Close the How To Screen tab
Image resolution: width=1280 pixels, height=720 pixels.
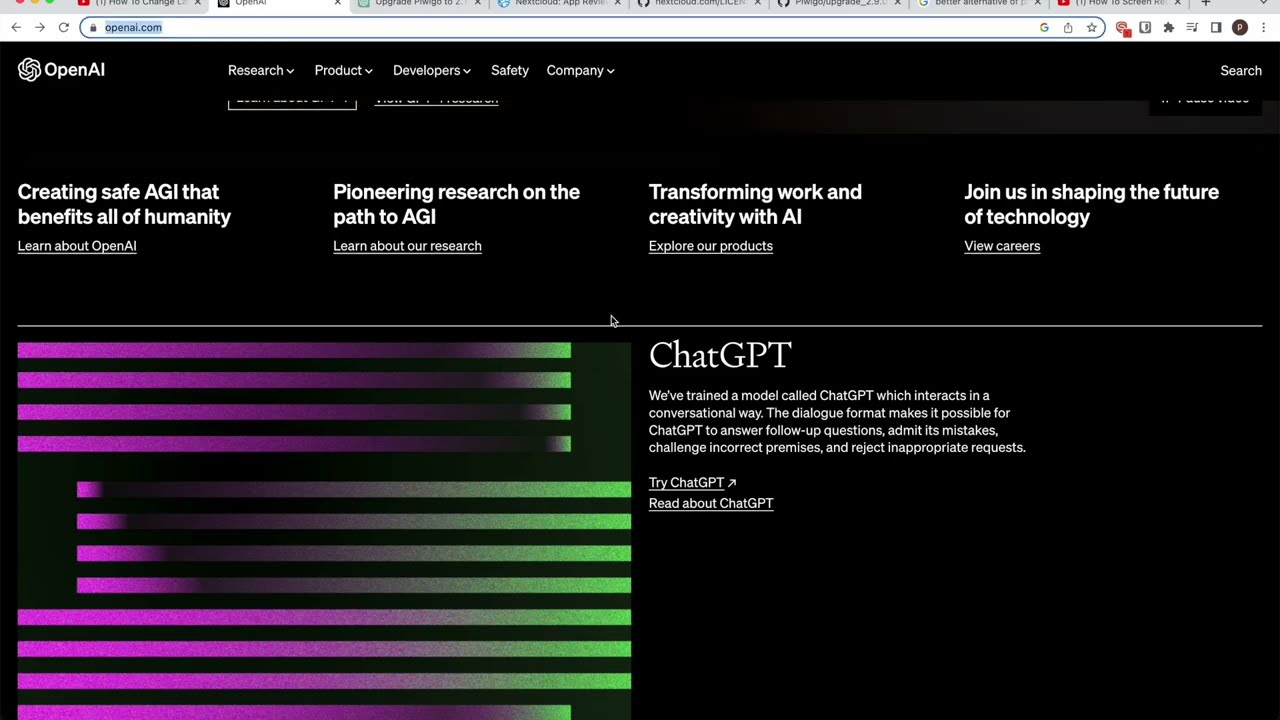click(x=1178, y=3)
